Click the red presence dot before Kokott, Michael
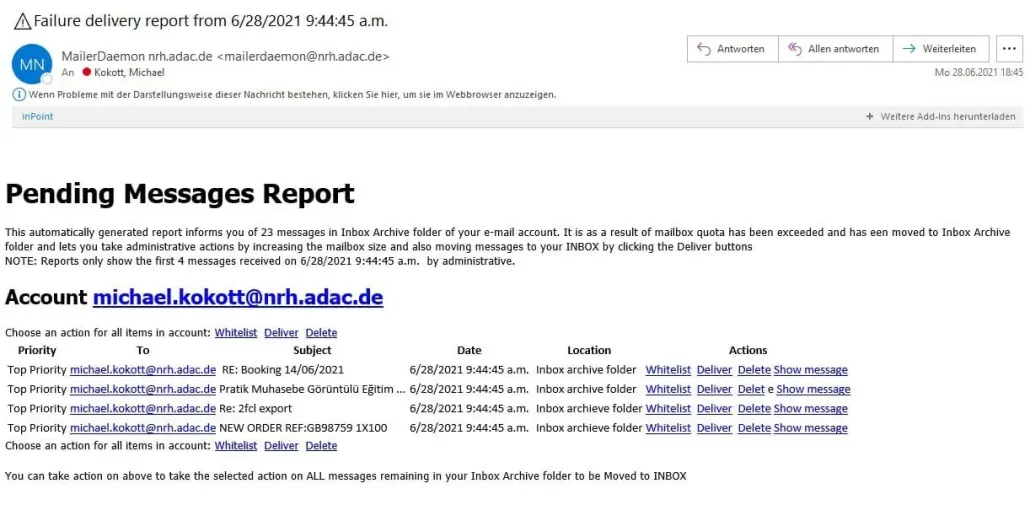 (x=85, y=72)
